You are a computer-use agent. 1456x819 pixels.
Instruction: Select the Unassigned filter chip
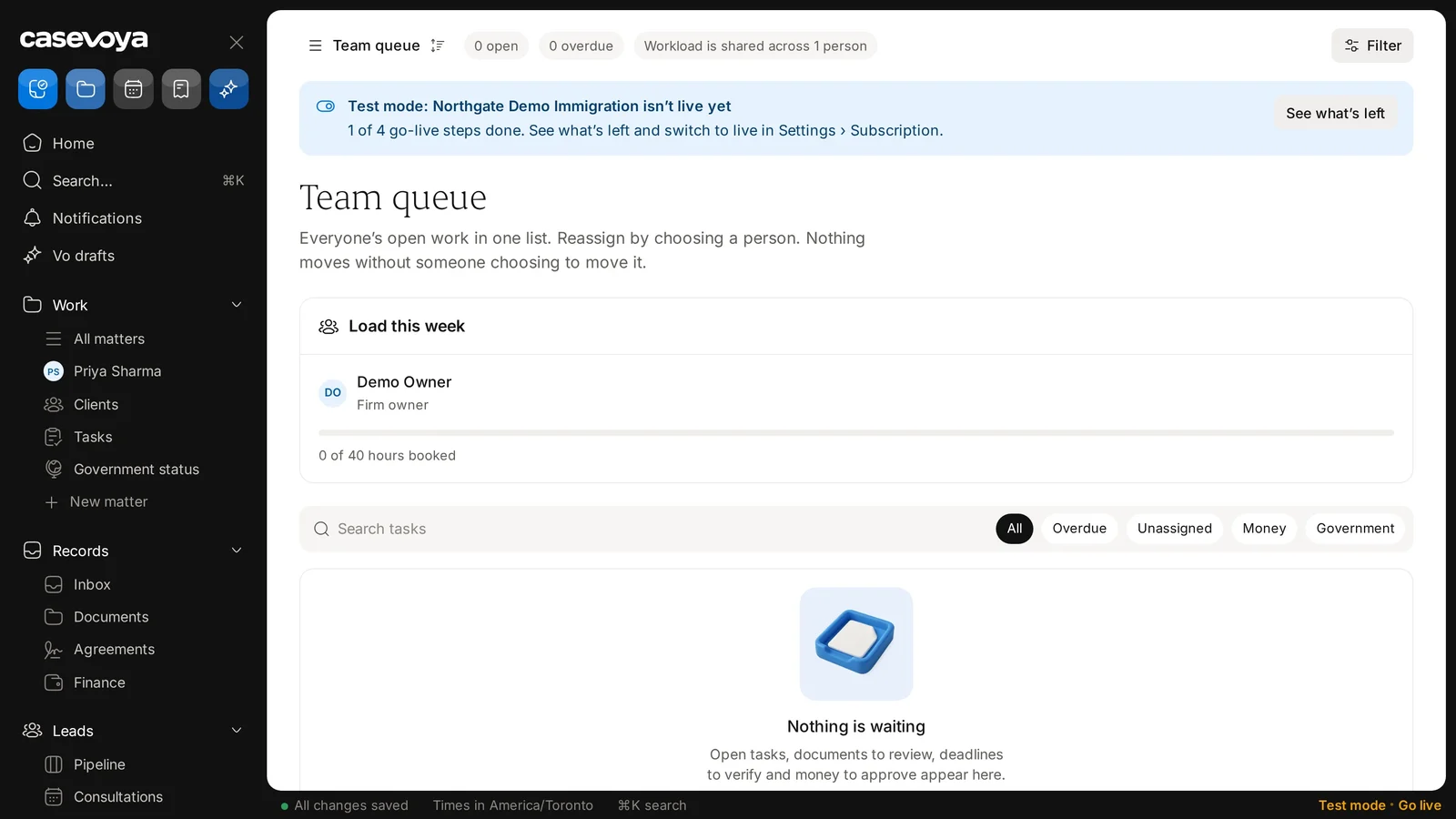coord(1174,529)
